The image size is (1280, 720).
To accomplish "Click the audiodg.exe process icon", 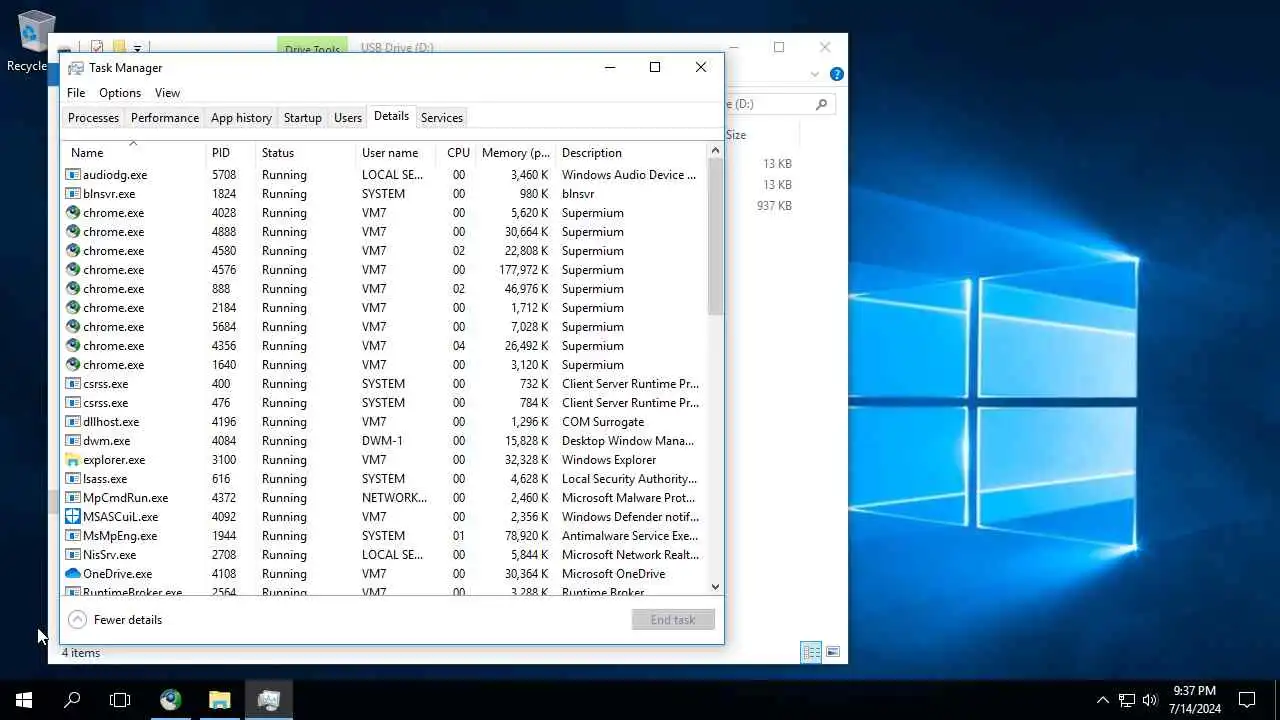I will (x=73, y=175).
